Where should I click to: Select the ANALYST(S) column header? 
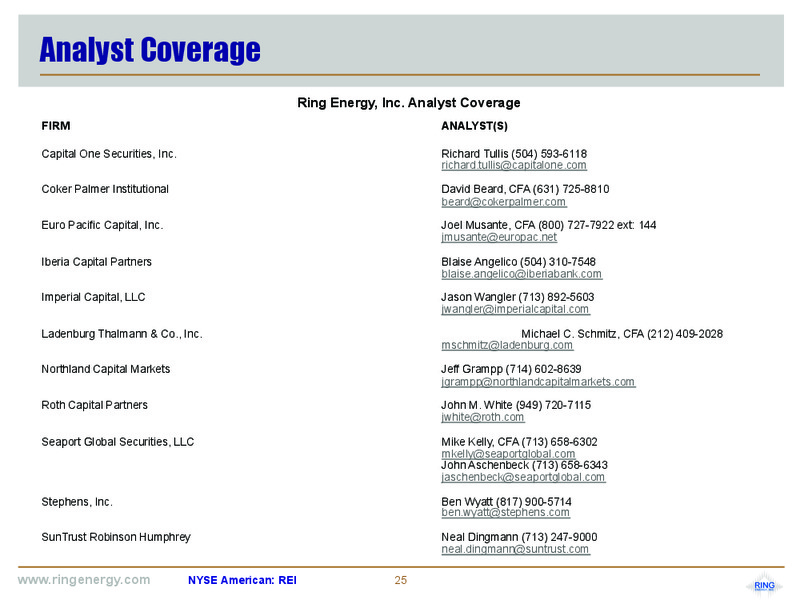point(474,126)
